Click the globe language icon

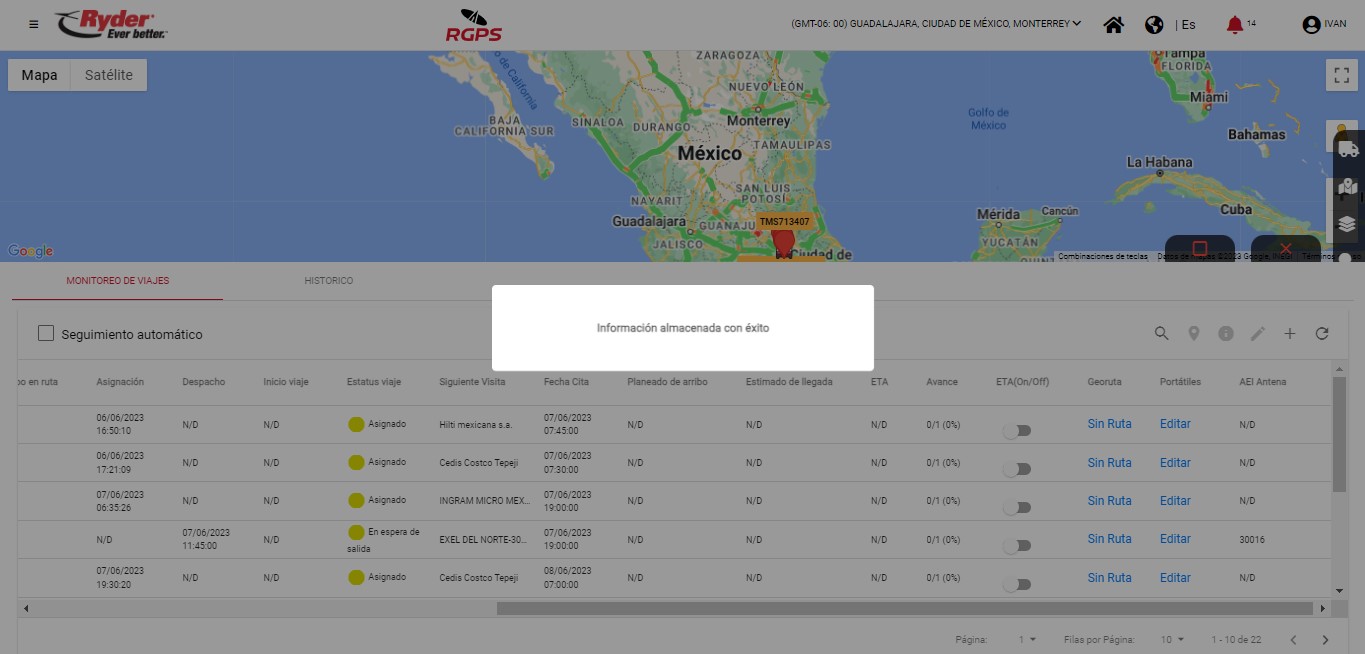pos(1154,25)
